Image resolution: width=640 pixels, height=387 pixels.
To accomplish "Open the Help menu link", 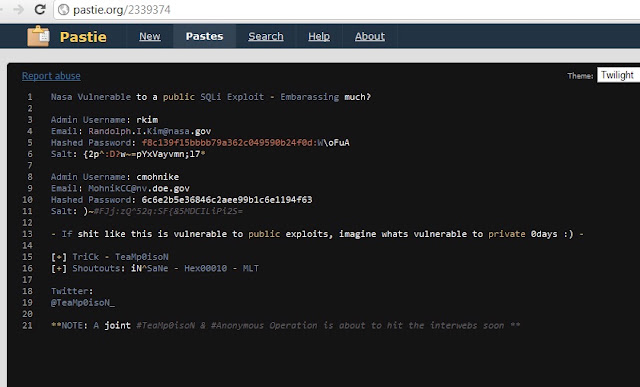I will [319, 36].
